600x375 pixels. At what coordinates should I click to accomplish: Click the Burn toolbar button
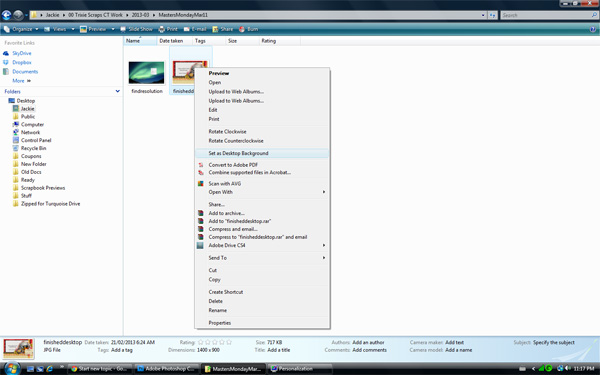pos(248,29)
